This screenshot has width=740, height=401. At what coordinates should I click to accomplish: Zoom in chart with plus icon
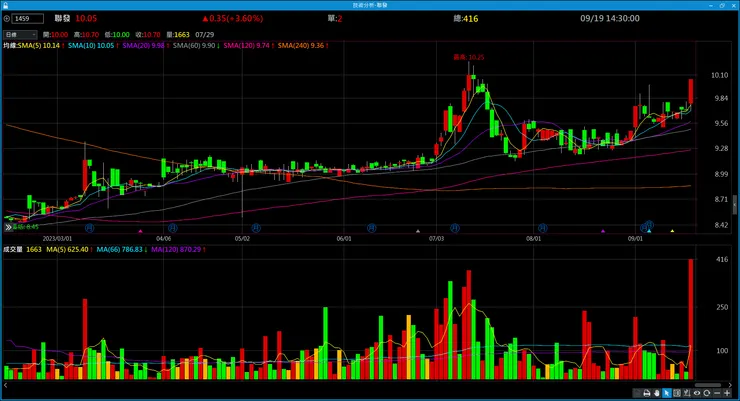(727, 393)
